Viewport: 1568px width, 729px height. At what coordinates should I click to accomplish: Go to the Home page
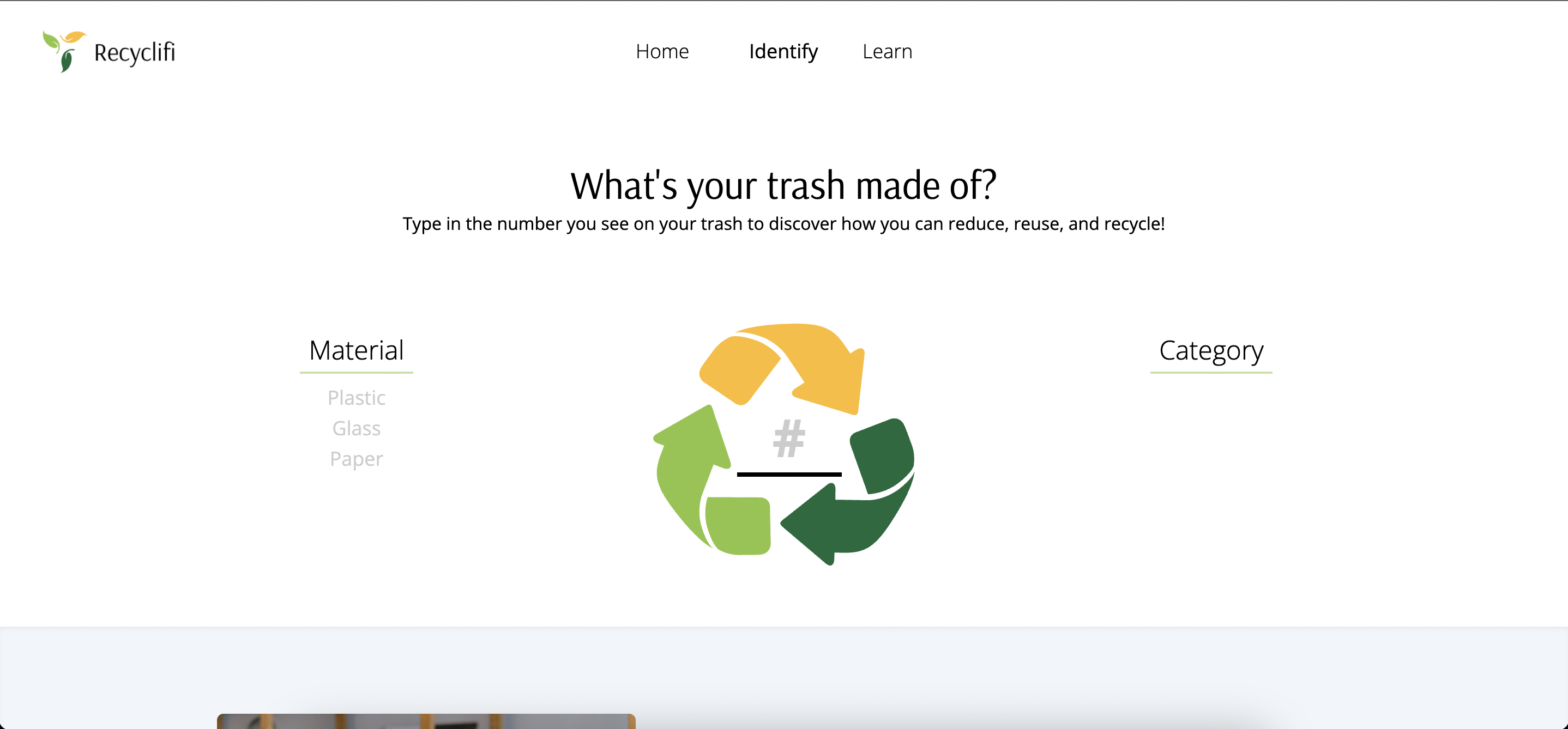(662, 52)
